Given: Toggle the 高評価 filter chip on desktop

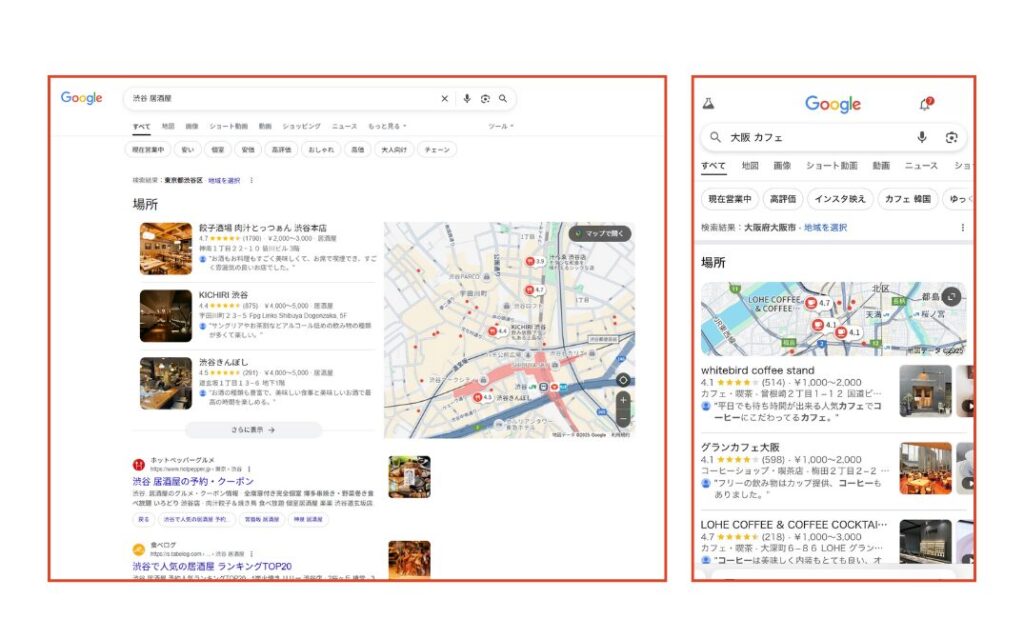Looking at the screenshot, I should (x=281, y=150).
